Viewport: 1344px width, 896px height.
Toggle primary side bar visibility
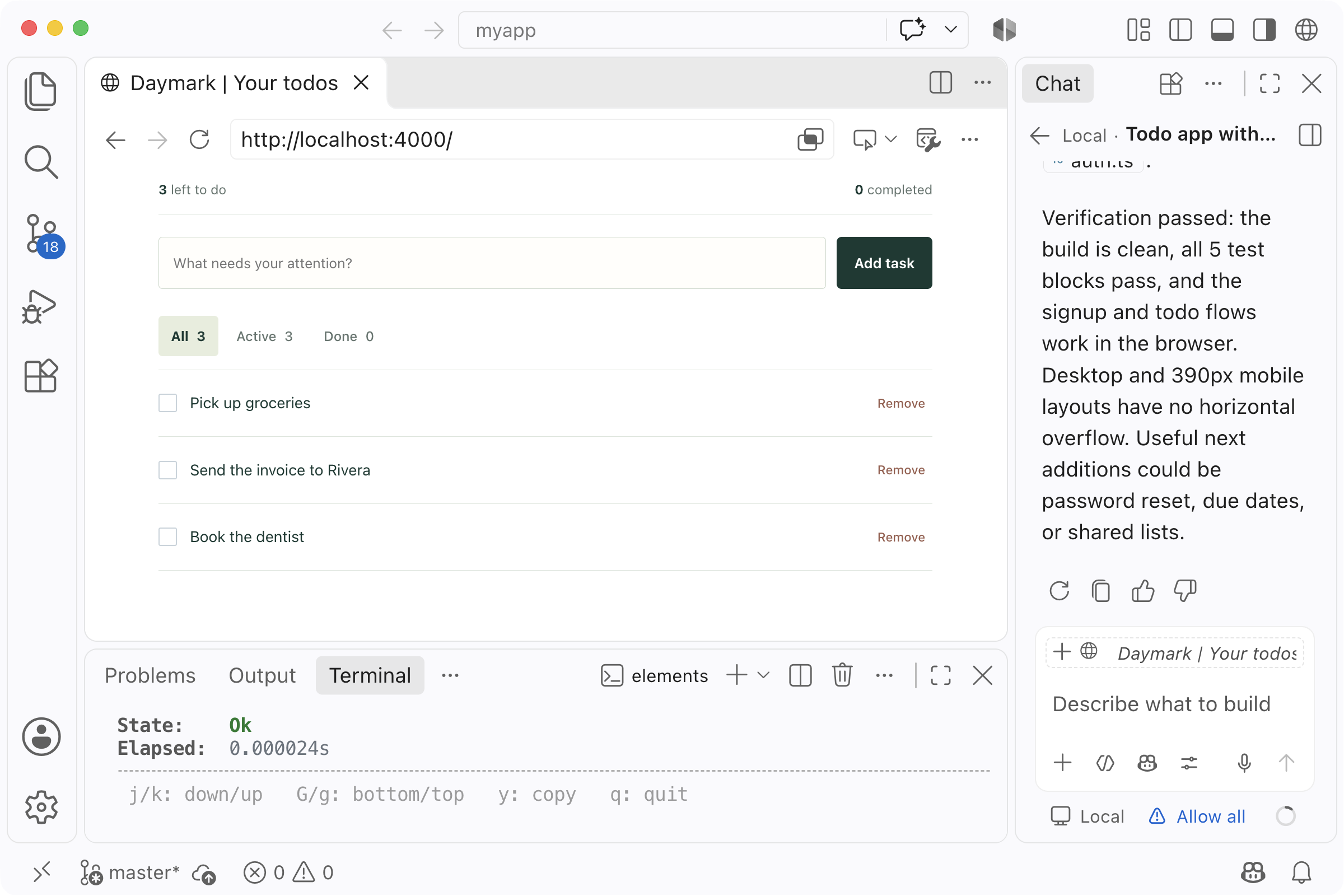(1180, 30)
